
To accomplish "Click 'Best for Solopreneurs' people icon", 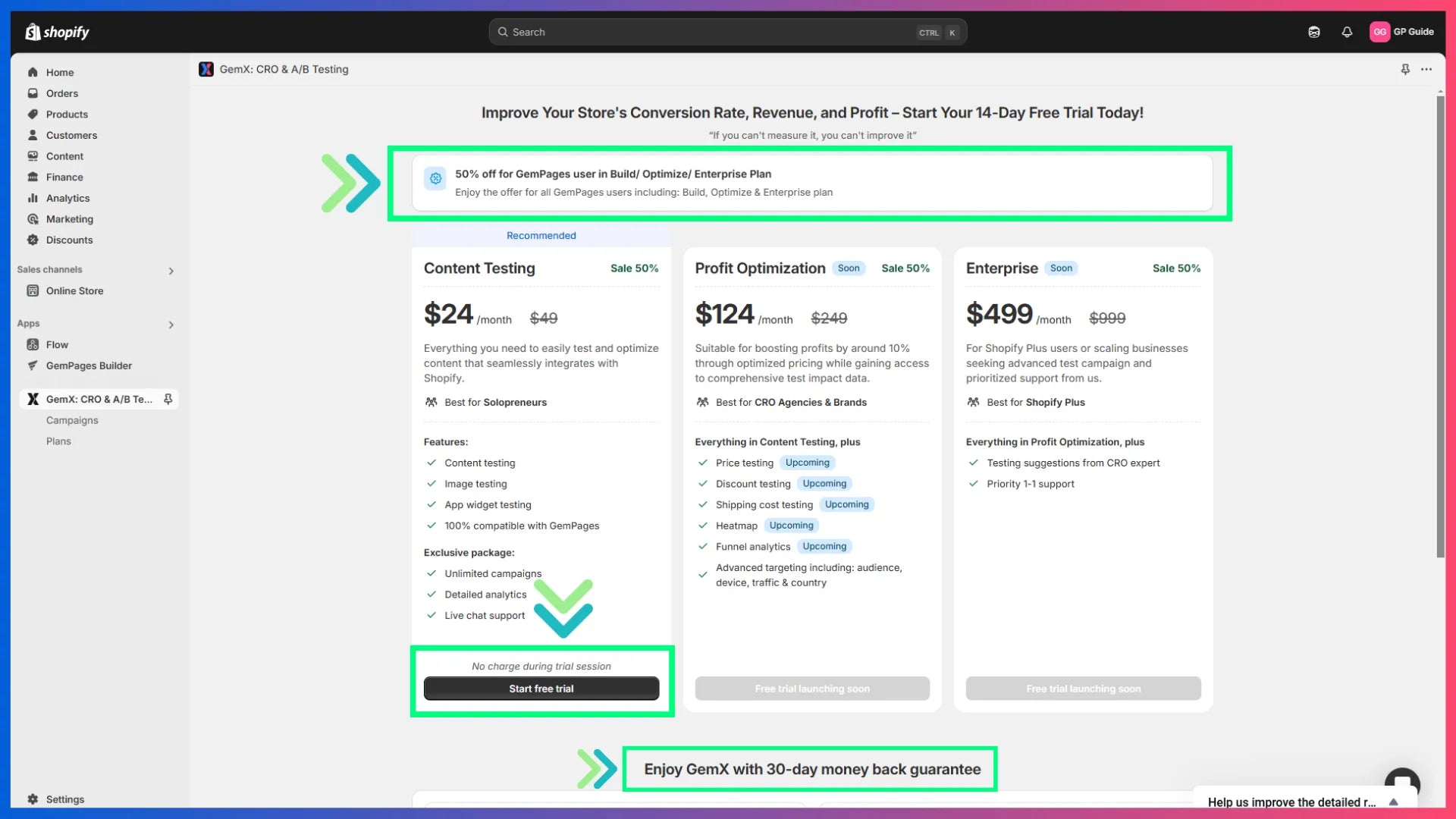I will pos(431,402).
